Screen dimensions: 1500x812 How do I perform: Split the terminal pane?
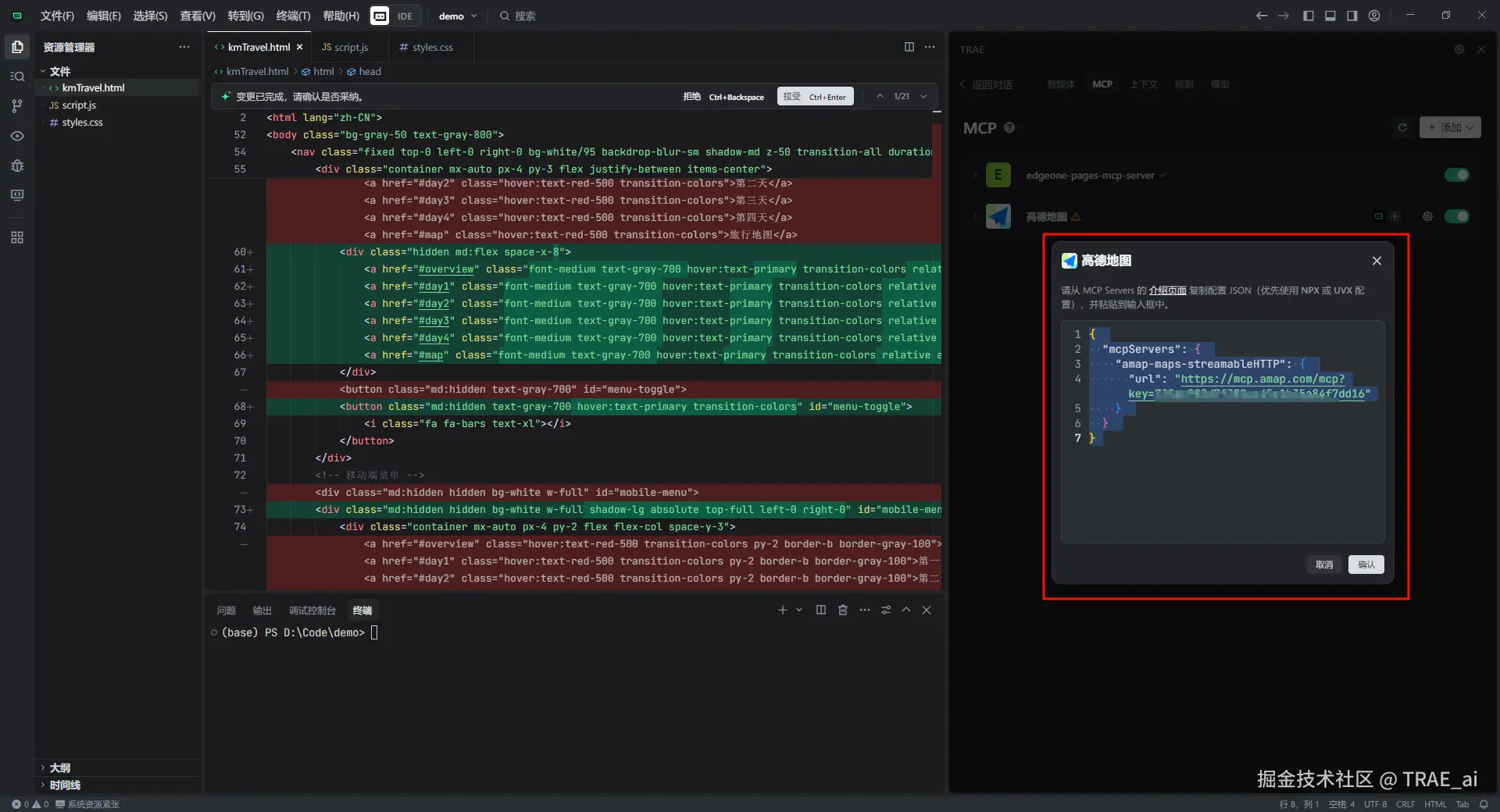(x=821, y=610)
